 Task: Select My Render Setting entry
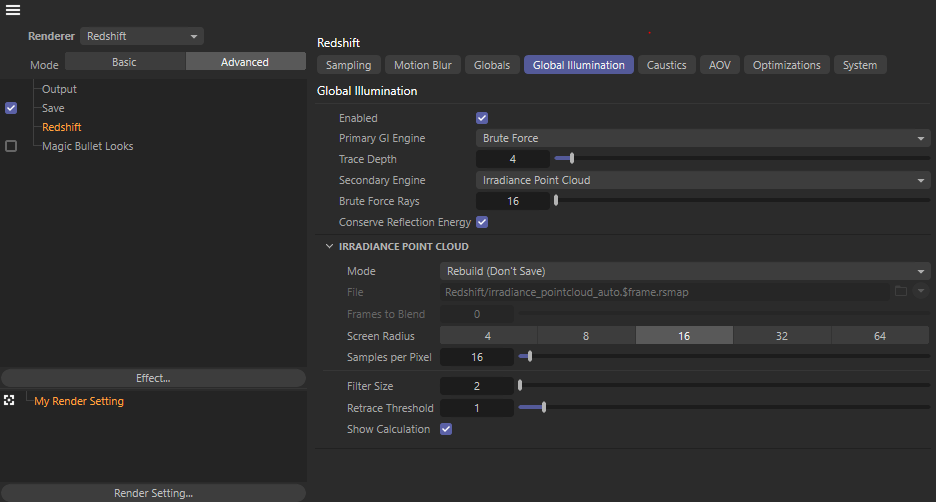79,401
